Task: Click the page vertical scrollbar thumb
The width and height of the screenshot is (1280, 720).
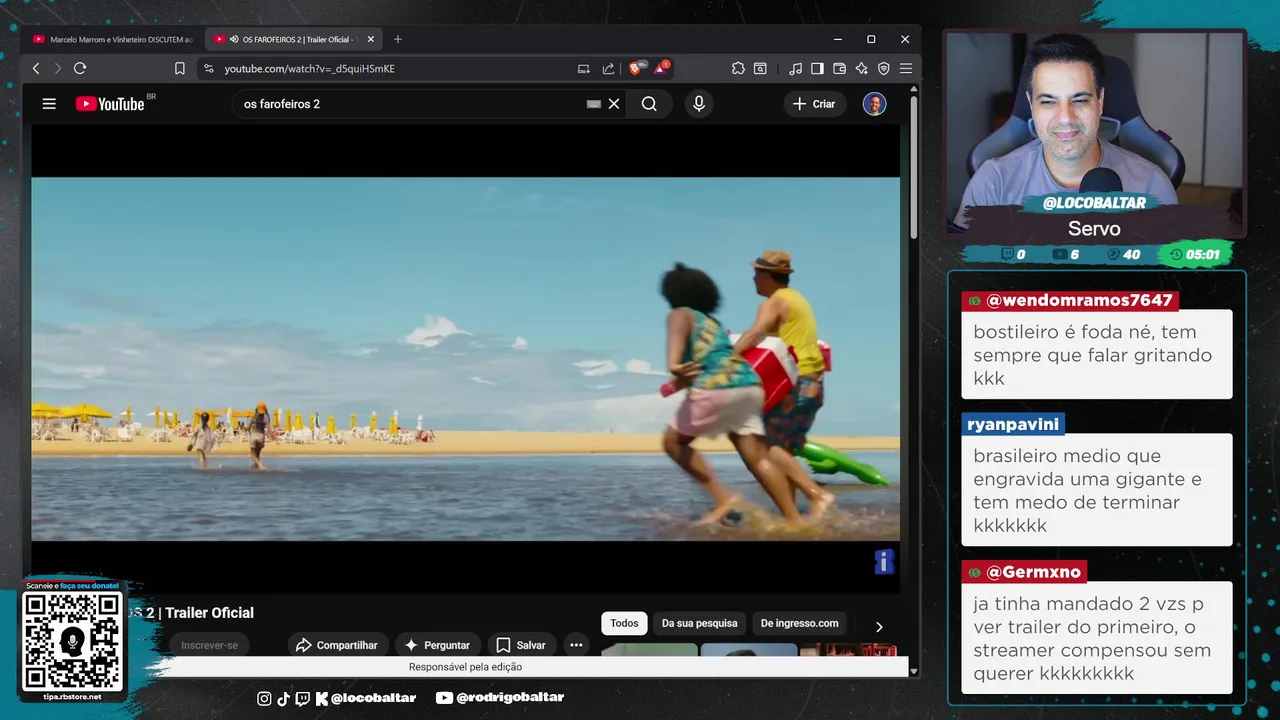Action: pos(914,168)
